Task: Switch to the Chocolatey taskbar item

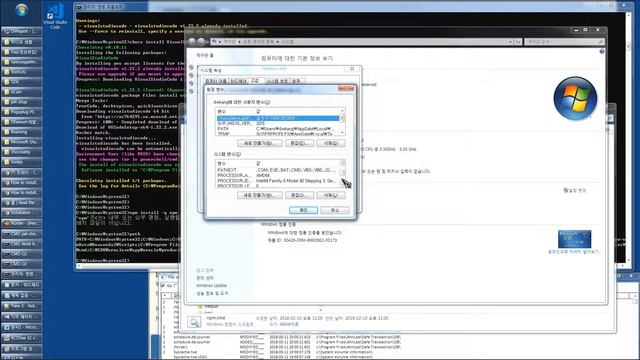Action: 21,152
